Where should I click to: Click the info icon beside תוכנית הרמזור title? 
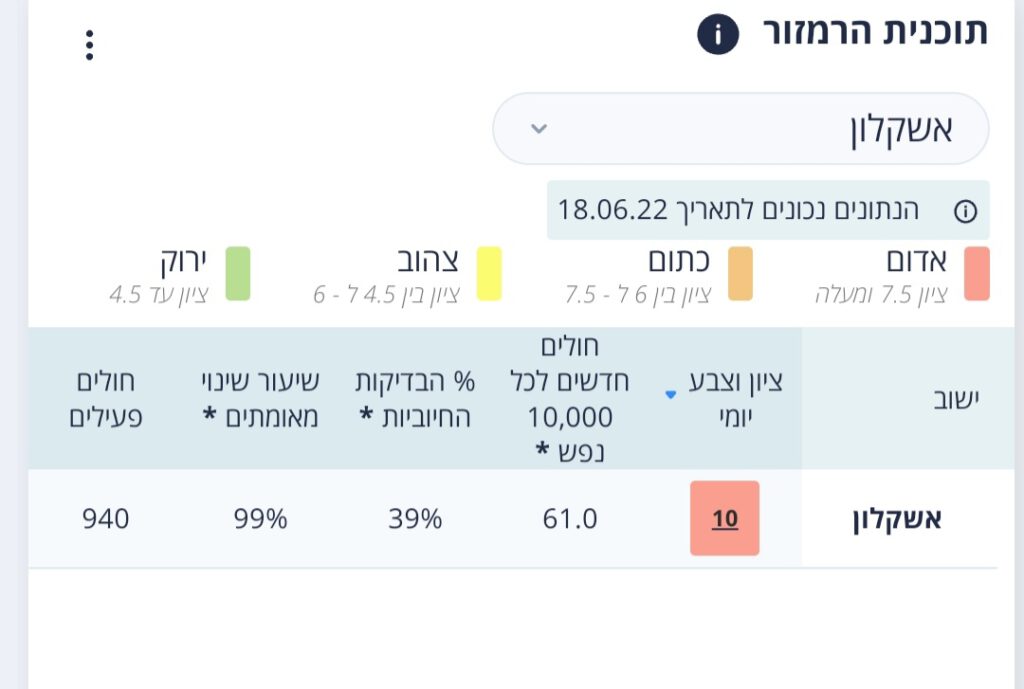(x=718, y=34)
